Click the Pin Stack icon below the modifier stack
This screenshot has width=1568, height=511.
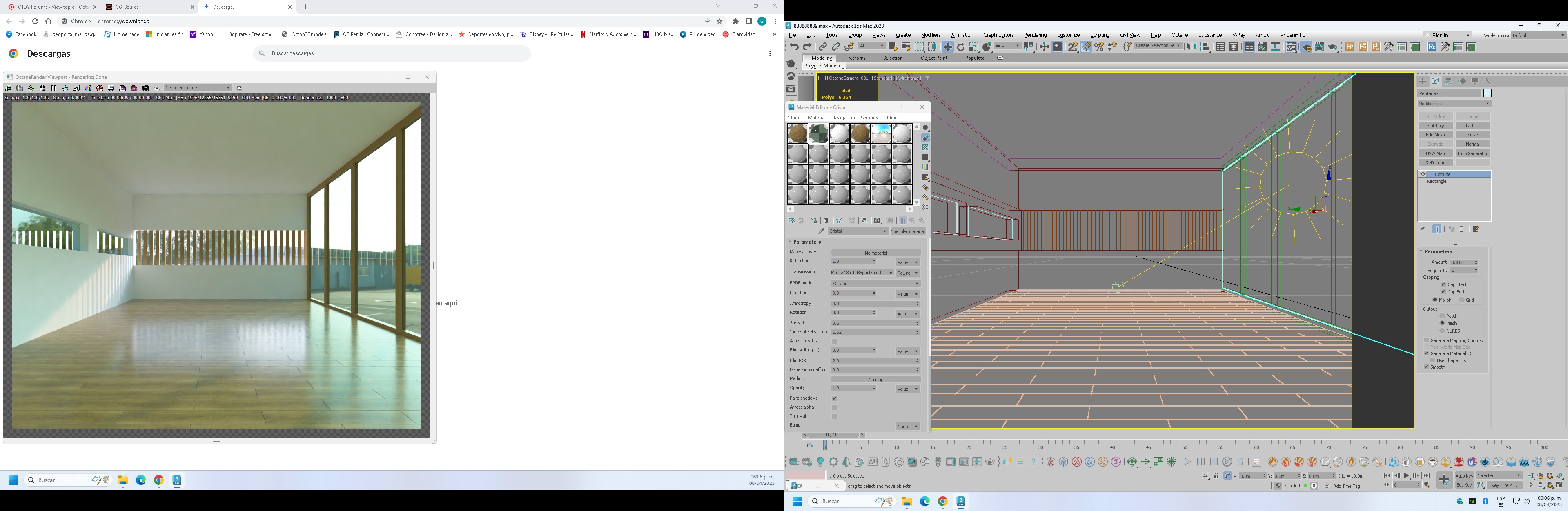pyautogui.click(x=1423, y=229)
